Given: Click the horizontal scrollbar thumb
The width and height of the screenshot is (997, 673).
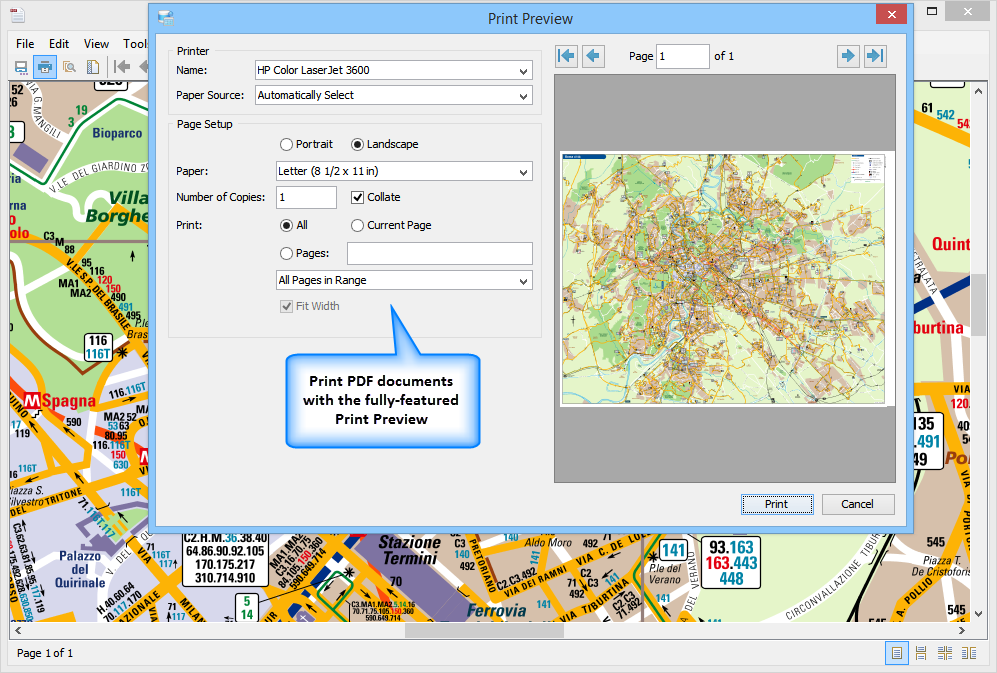Looking at the screenshot, I should pyautogui.click(x=484, y=631).
